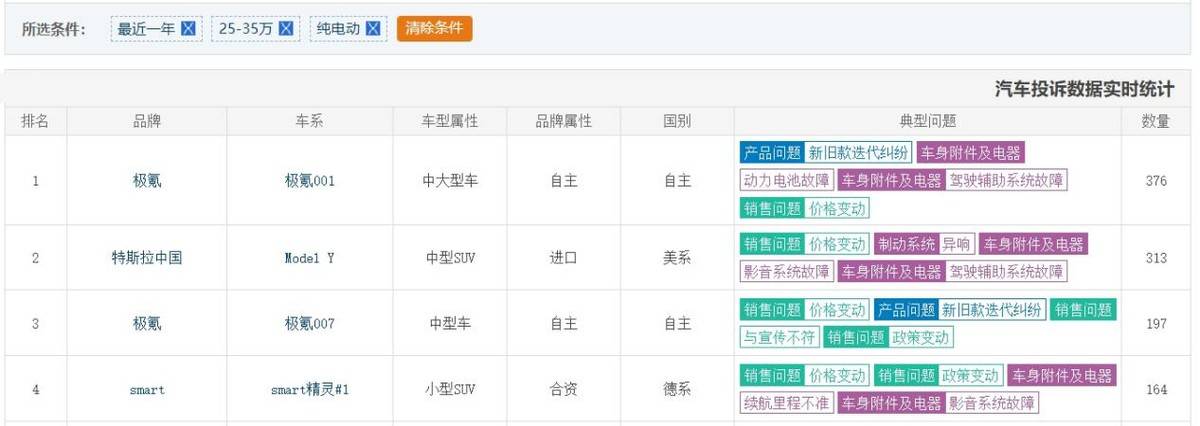1200x426 pixels.
Task: Click the 数量 column header
Action: [x=1156, y=122]
